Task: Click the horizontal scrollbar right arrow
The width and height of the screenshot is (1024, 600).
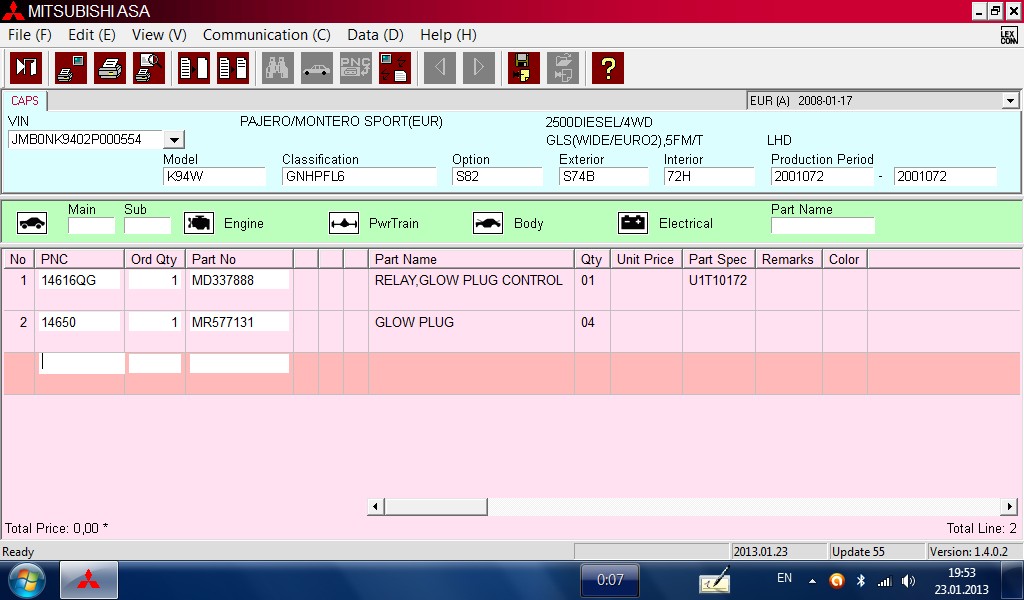Action: coord(1009,507)
